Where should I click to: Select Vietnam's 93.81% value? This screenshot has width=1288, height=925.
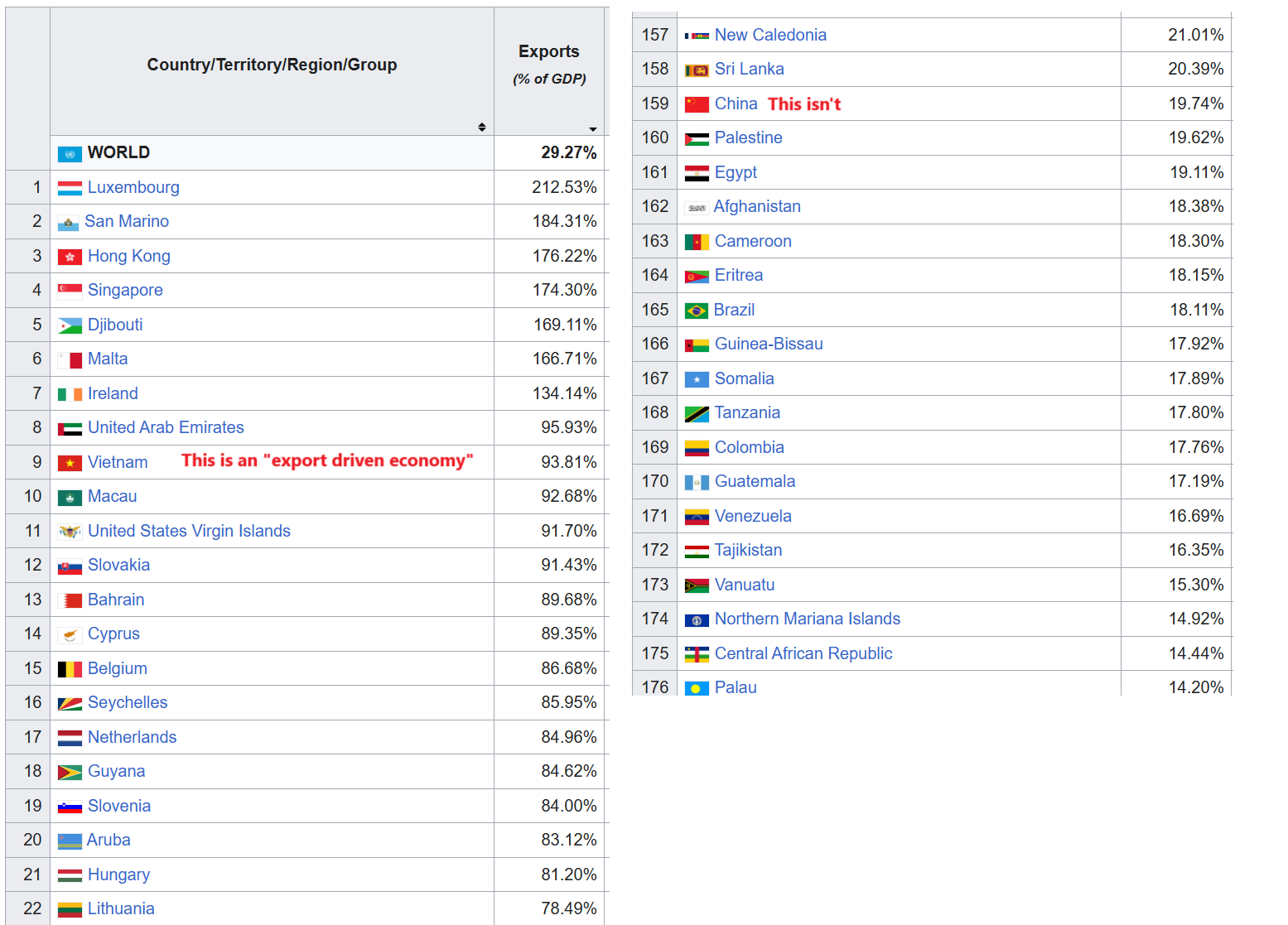pos(568,462)
